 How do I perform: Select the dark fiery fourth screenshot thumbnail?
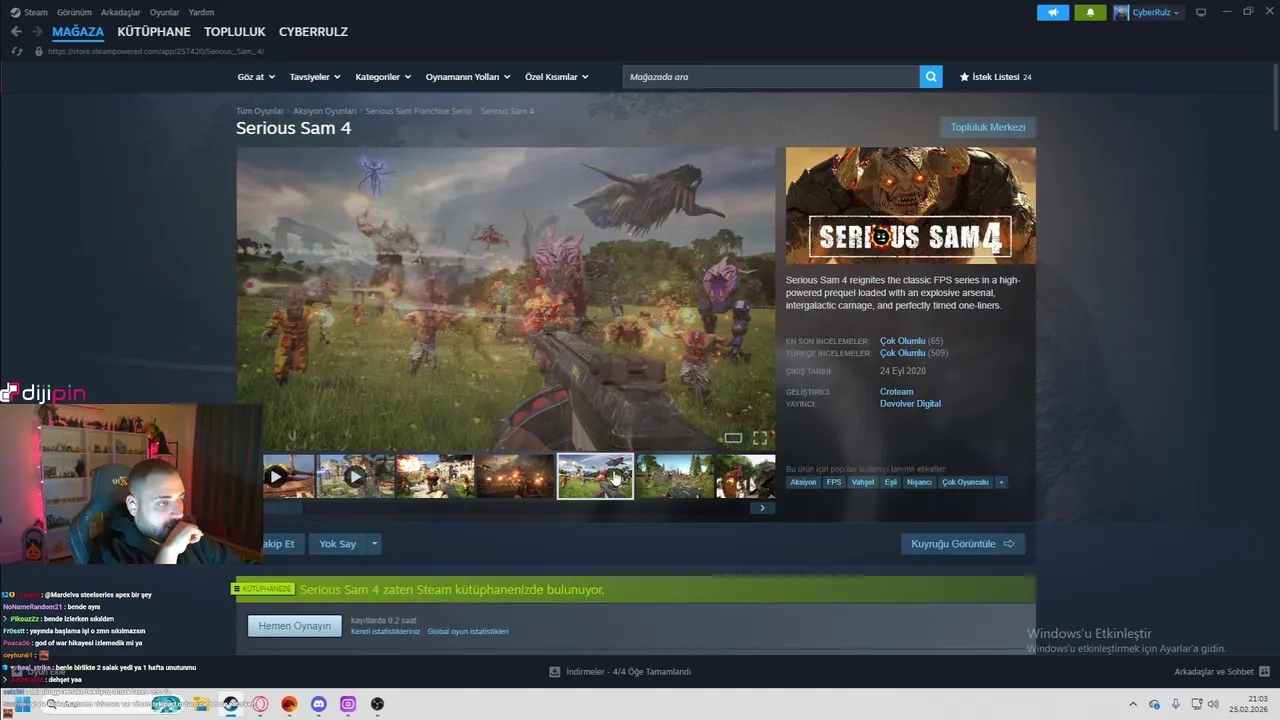pos(515,476)
